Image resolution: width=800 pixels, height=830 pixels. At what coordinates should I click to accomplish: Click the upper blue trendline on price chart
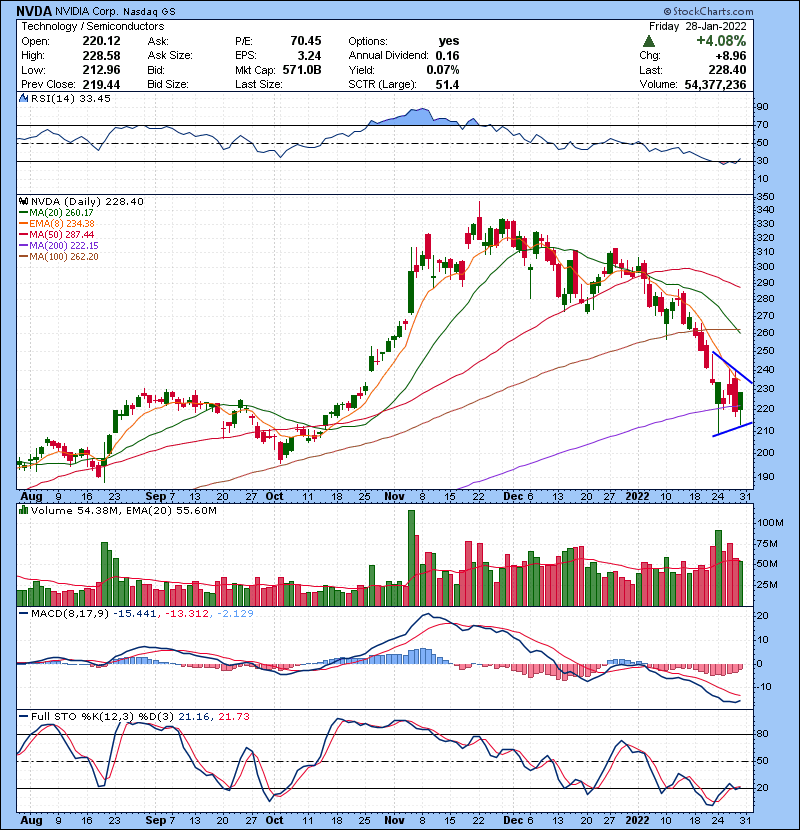pyautogui.click(x=733, y=367)
